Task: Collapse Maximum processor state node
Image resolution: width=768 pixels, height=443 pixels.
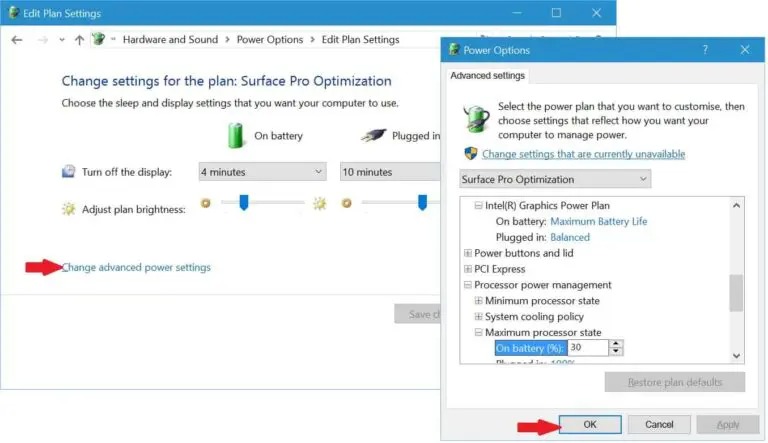Action: 479,332
